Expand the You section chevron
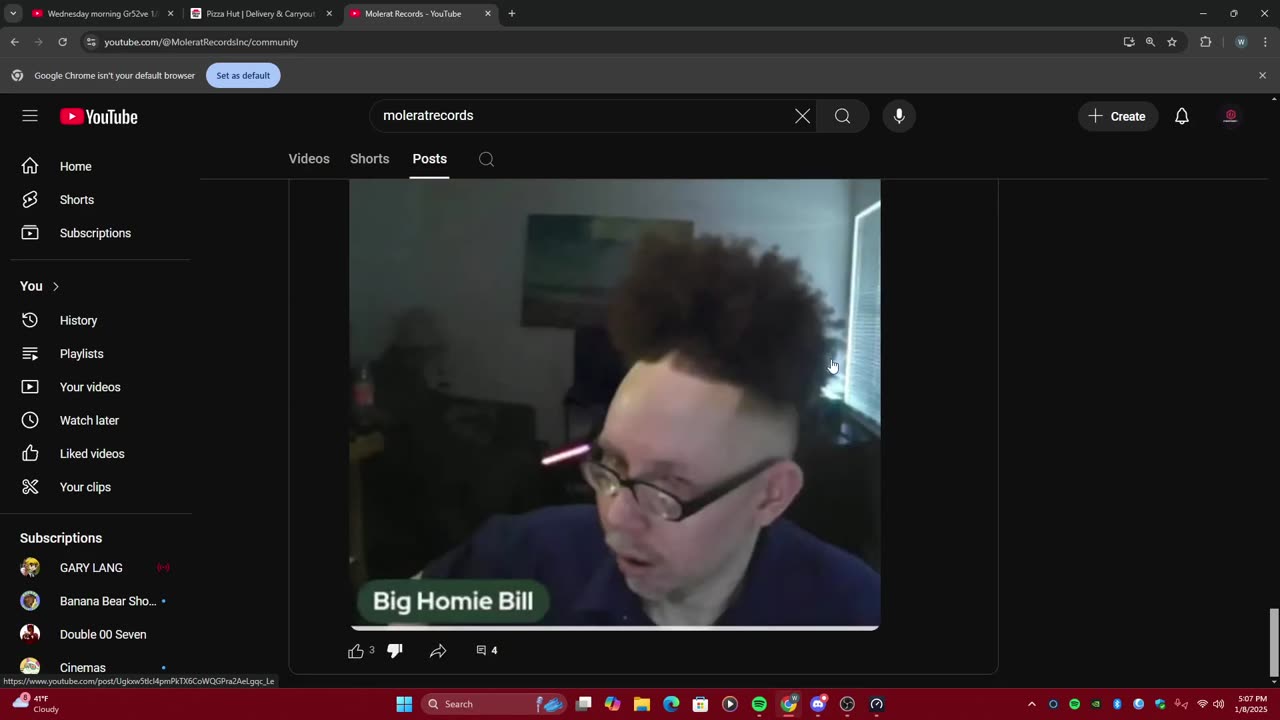 [x=56, y=287]
